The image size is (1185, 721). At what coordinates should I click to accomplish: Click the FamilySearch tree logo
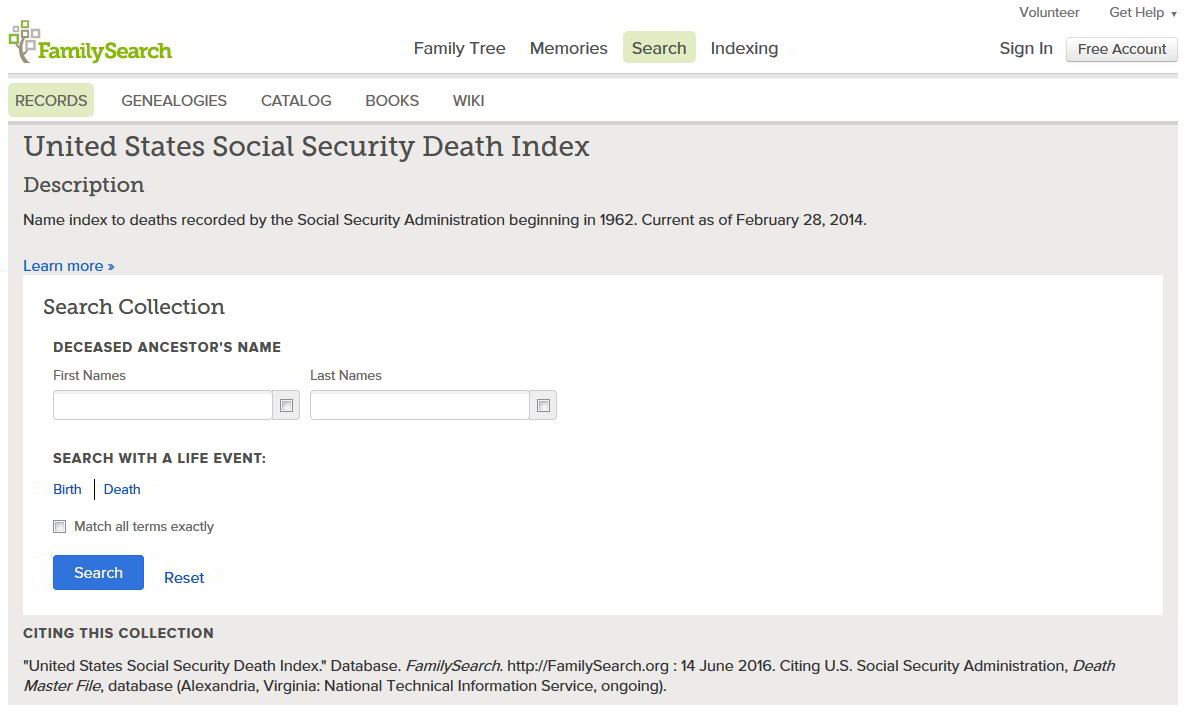(x=90, y=43)
